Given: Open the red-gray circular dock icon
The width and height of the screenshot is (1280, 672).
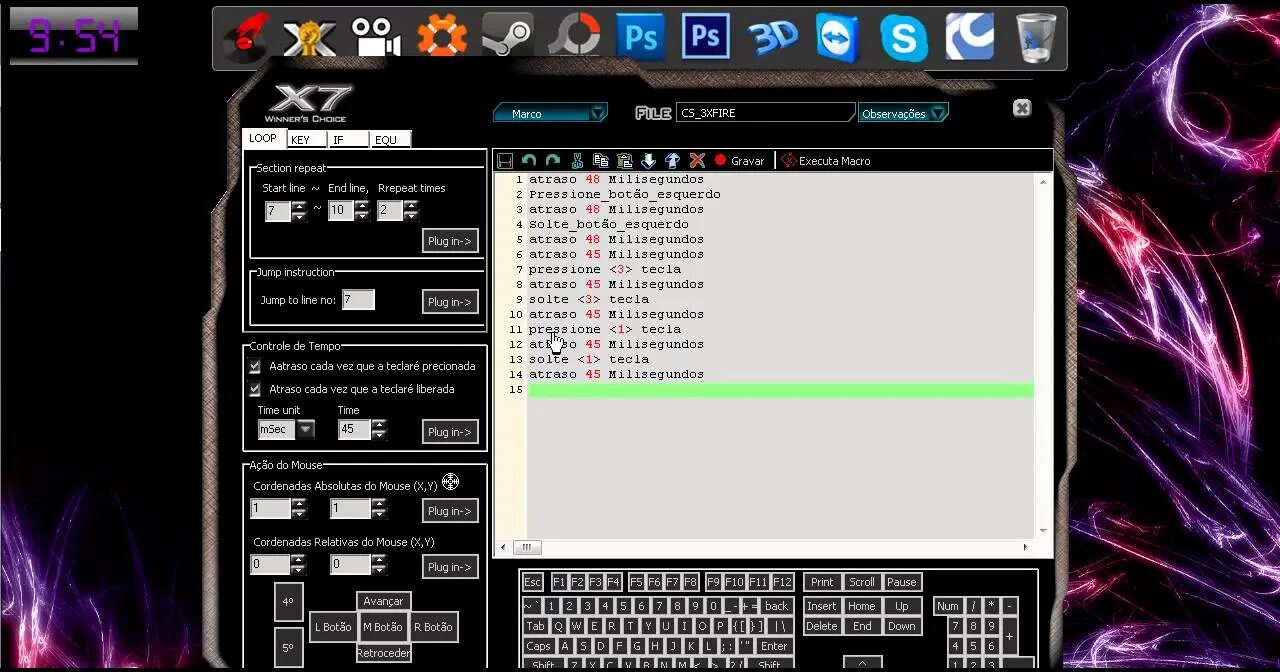Looking at the screenshot, I should point(574,38).
